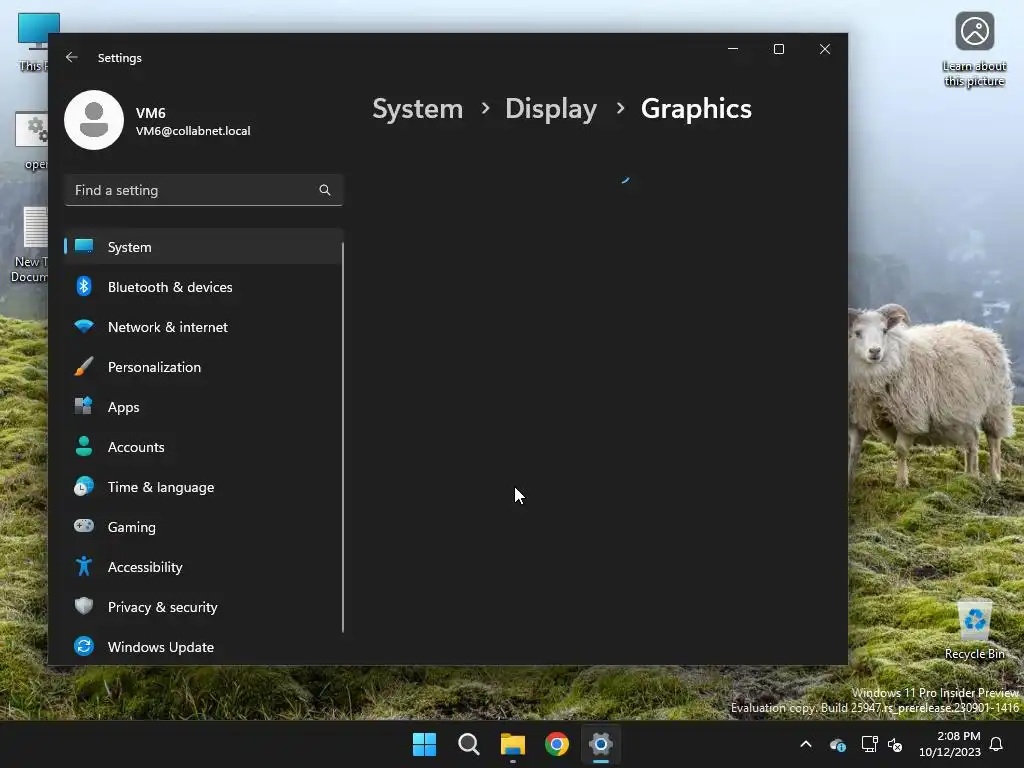Open Privacy & security settings
The image size is (1024, 768).
(204, 607)
